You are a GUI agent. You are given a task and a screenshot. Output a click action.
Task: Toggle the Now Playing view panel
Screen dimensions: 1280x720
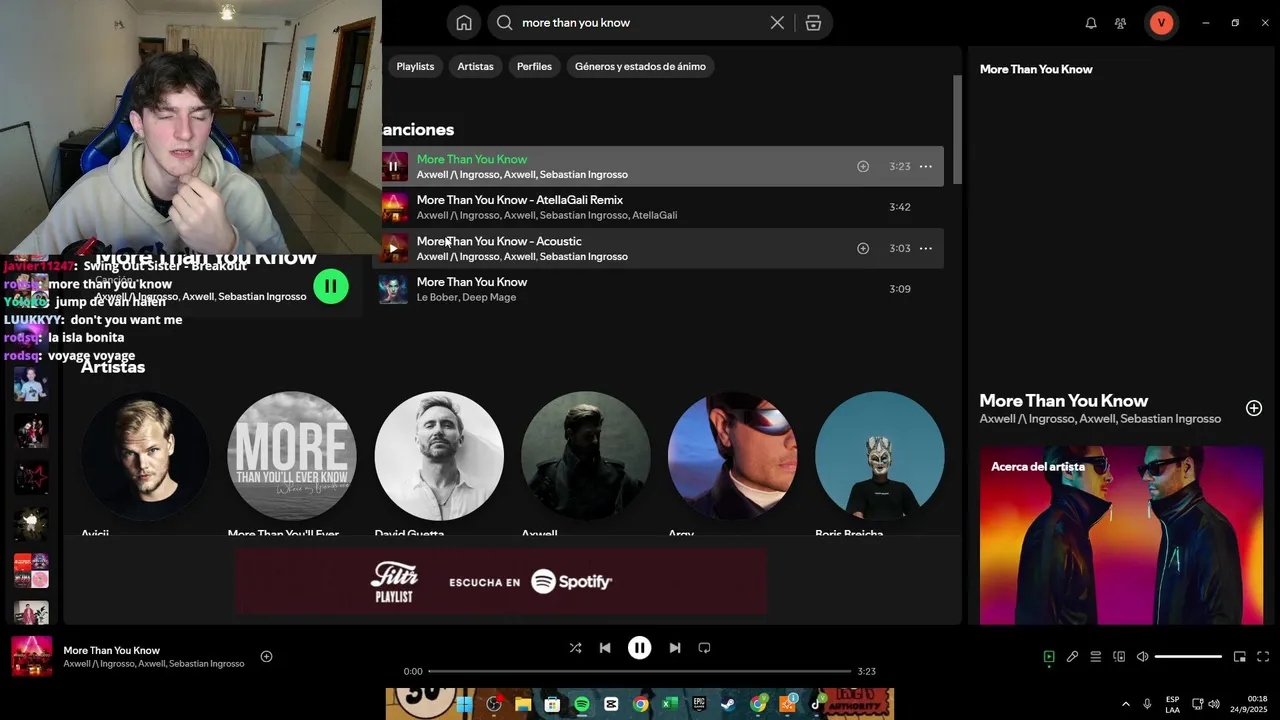tap(1049, 657)
